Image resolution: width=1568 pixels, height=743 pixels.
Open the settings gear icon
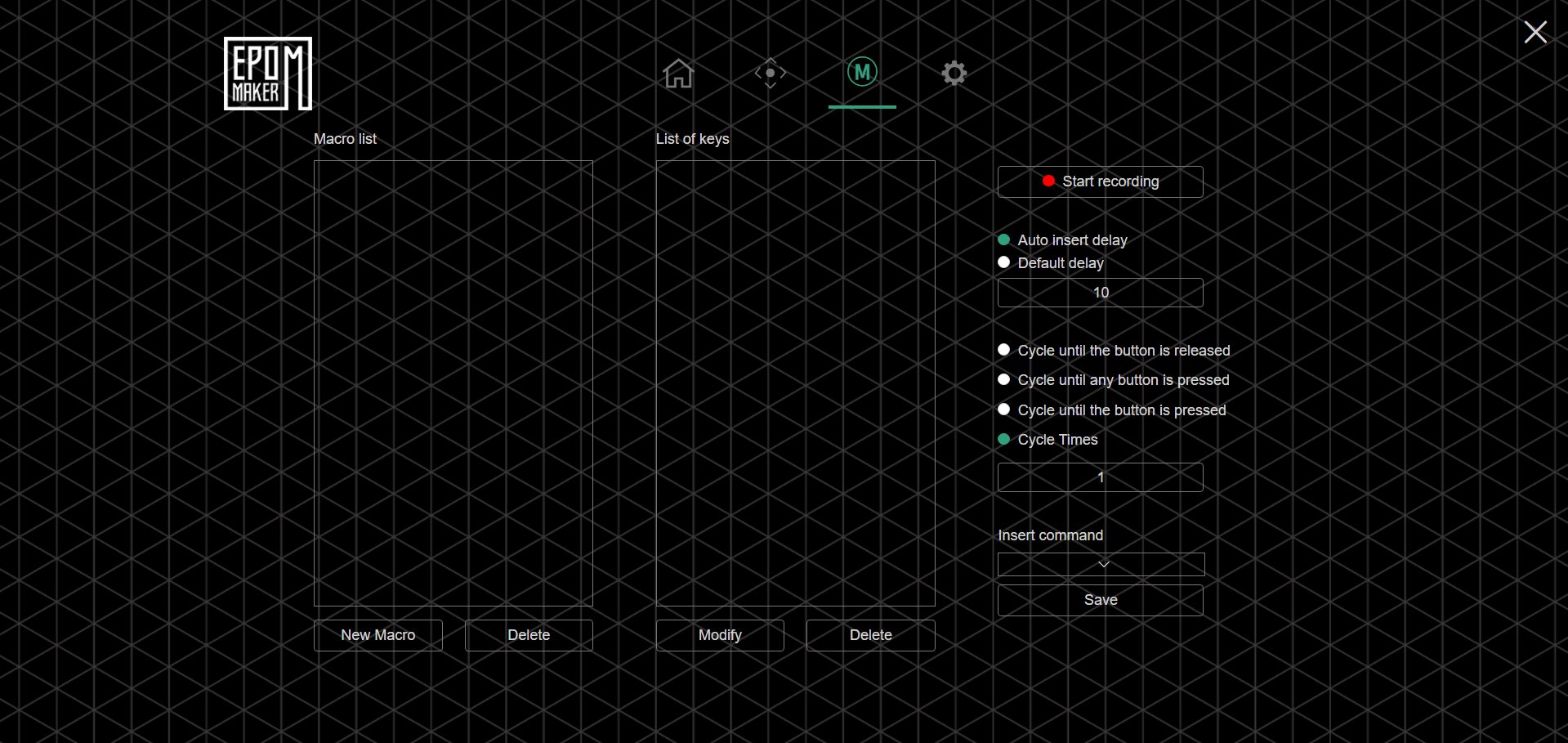pos(954,74)
